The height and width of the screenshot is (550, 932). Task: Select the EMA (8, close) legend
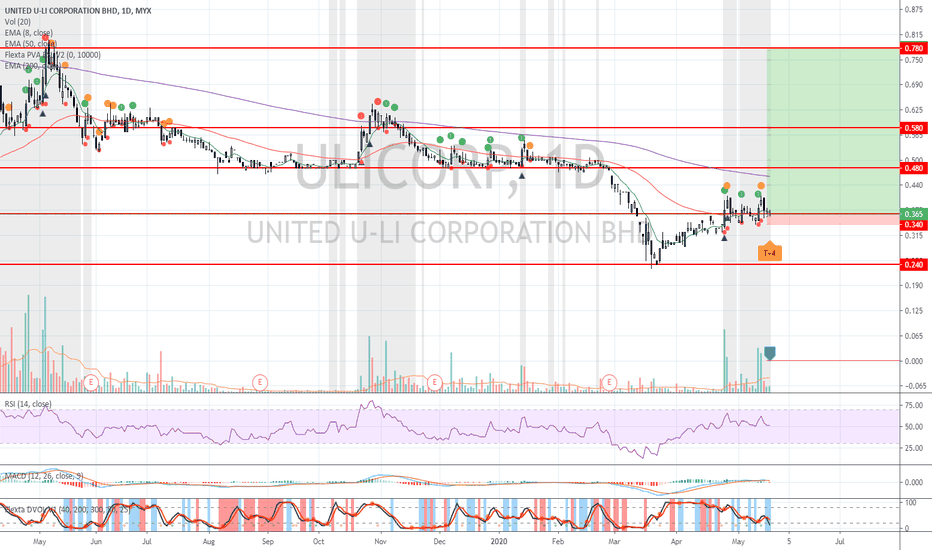(29, 33)
